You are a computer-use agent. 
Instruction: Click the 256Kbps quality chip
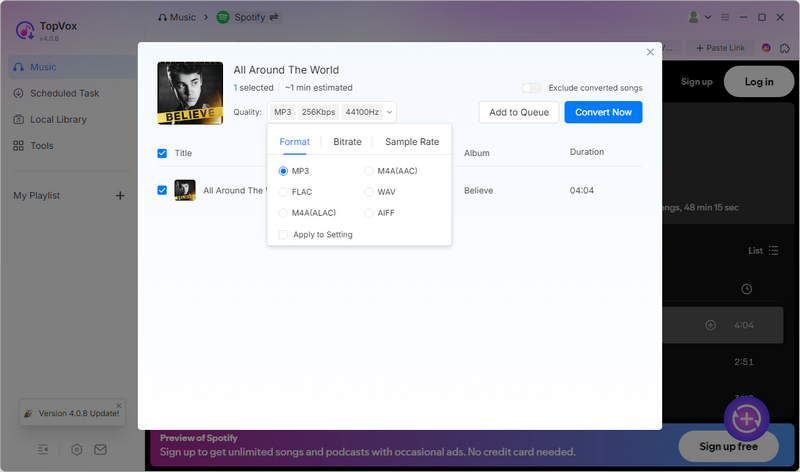pos(318,112)
